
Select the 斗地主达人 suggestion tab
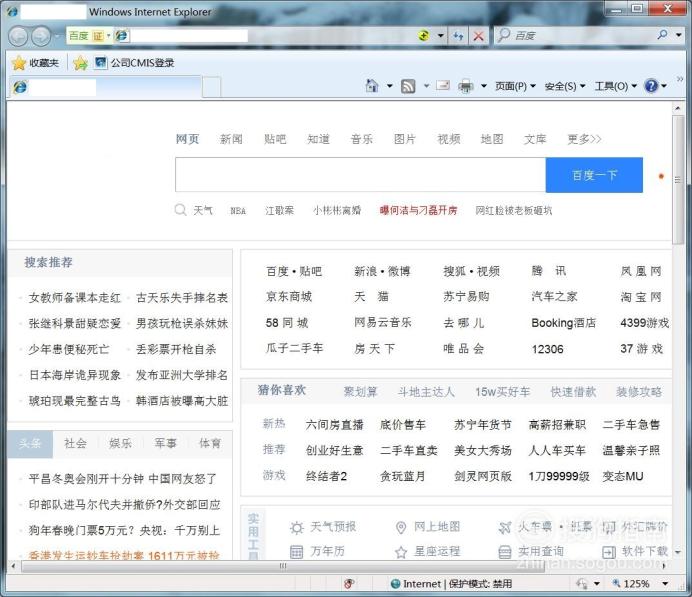click(426, 392)
